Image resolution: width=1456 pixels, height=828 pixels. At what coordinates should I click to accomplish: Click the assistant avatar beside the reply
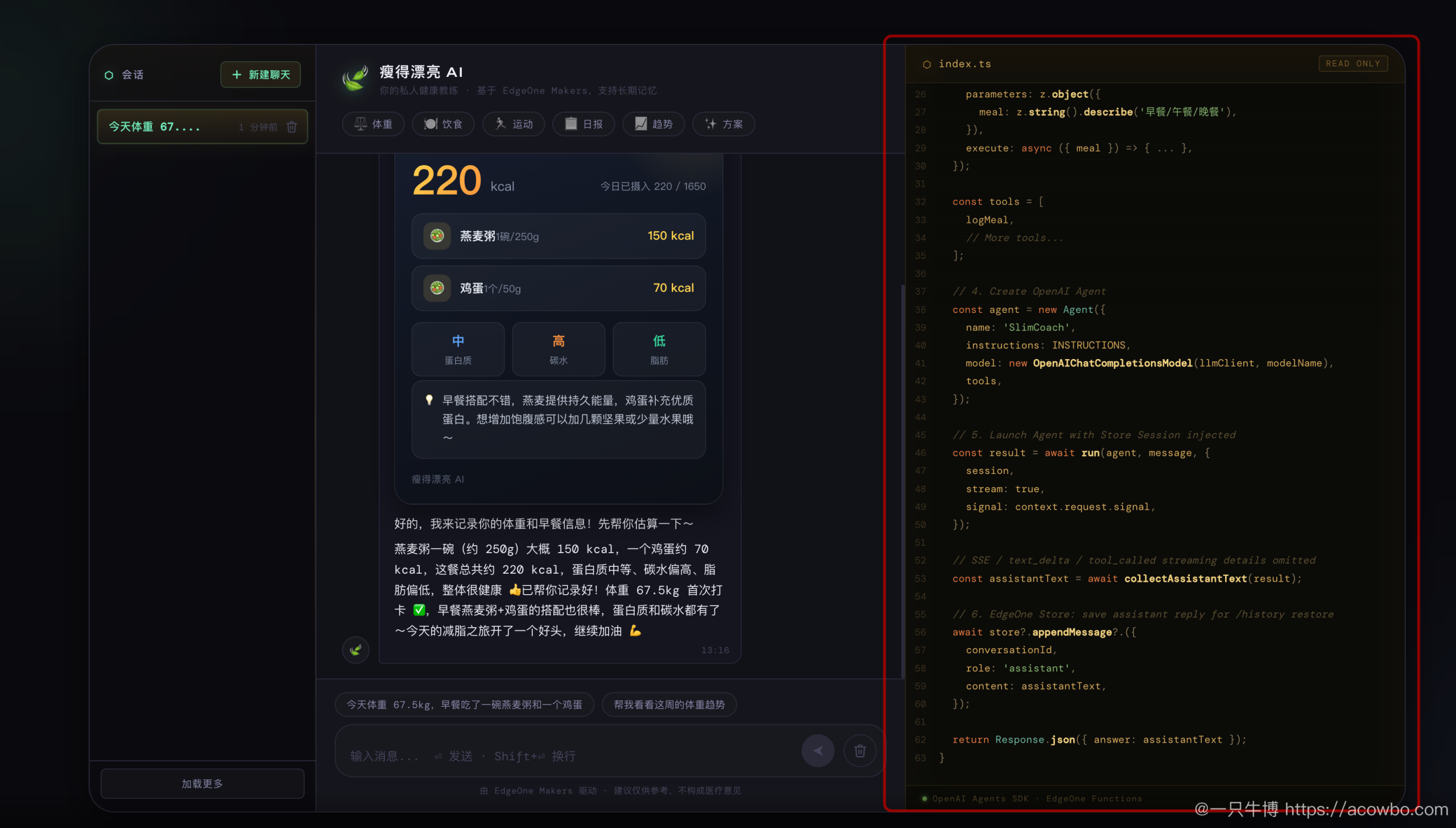tap(355, 649)
